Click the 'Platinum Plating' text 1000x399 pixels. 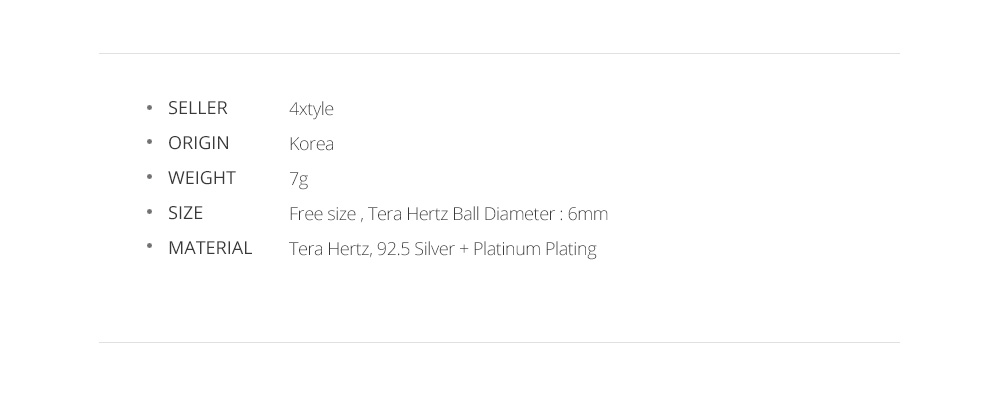pos(534,249)
